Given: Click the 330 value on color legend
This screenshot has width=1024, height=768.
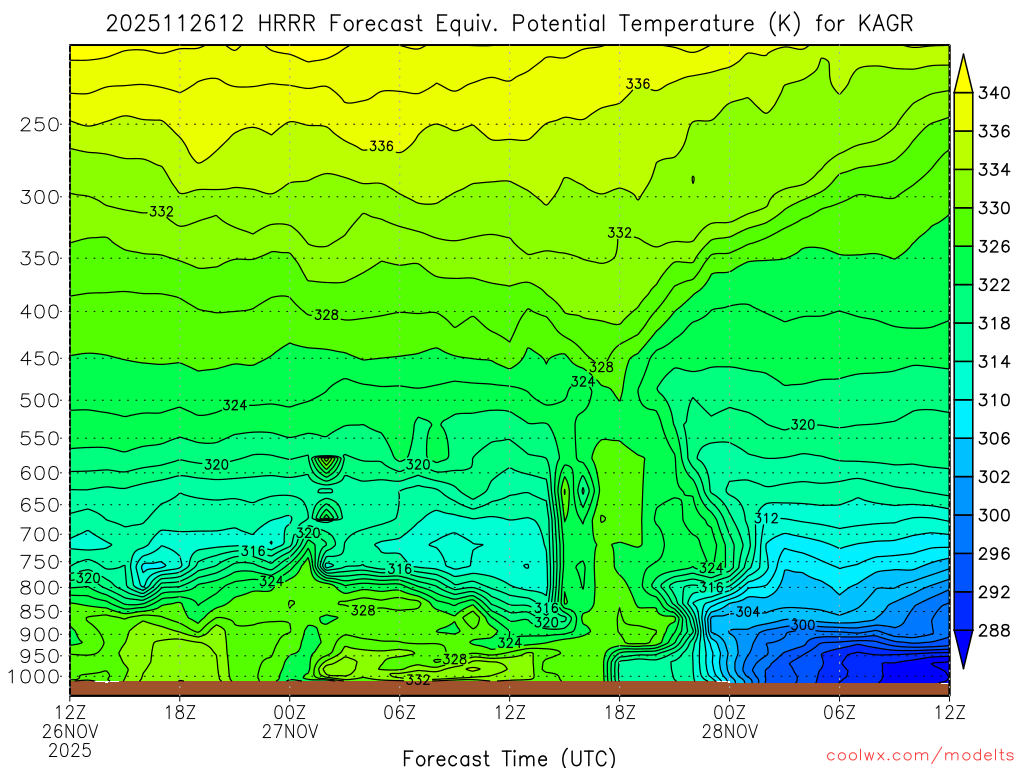Looking at the screenshot, I should tap(994, 208).
